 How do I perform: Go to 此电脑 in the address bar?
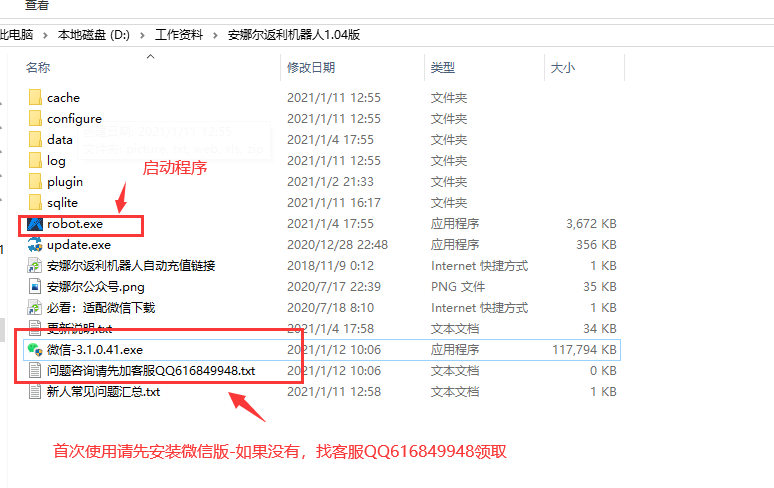pos(17,35)
